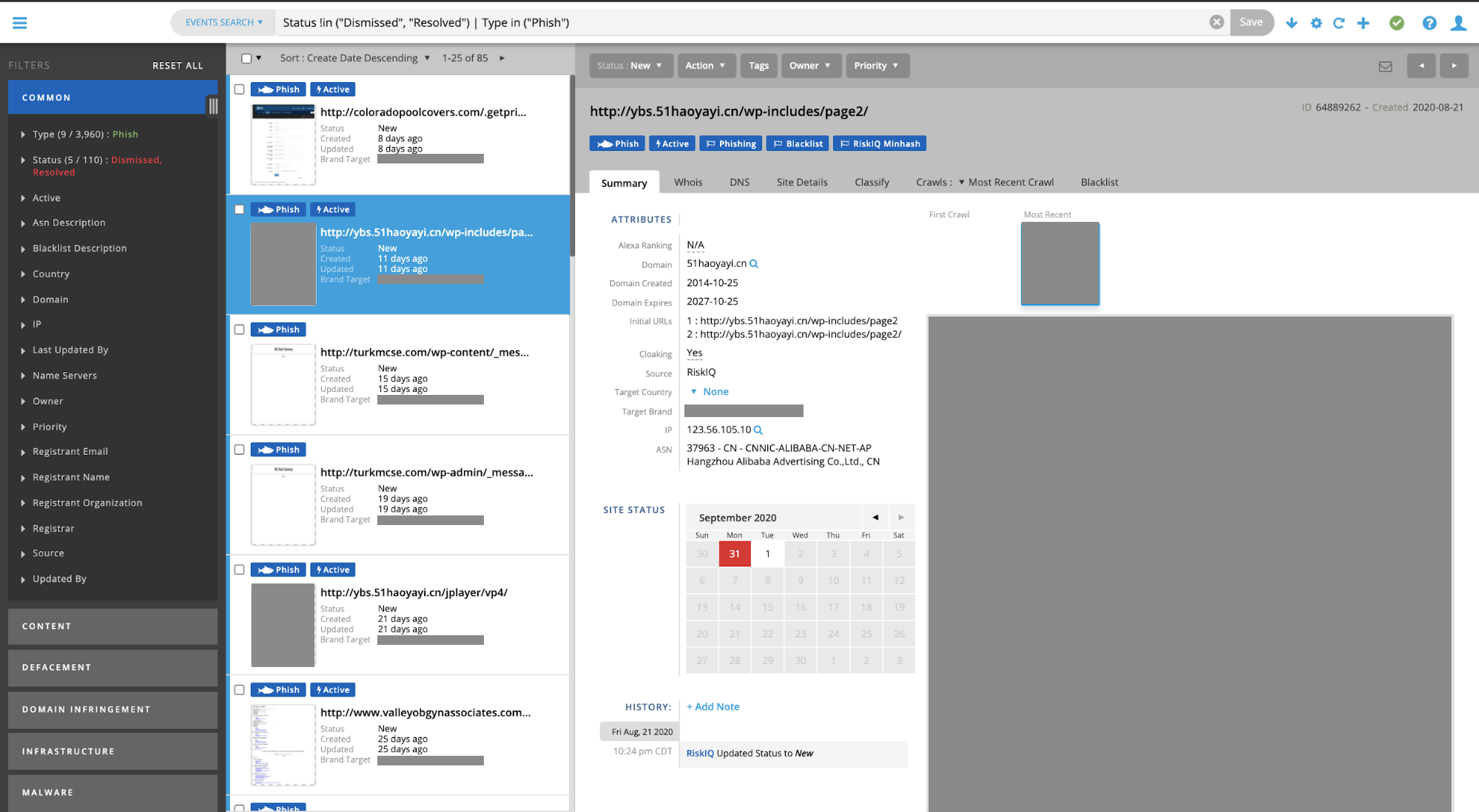Clear the search query with the X icon
Screen dimensions: 1479x812
pyautogui.click(x=1216, y=22)
